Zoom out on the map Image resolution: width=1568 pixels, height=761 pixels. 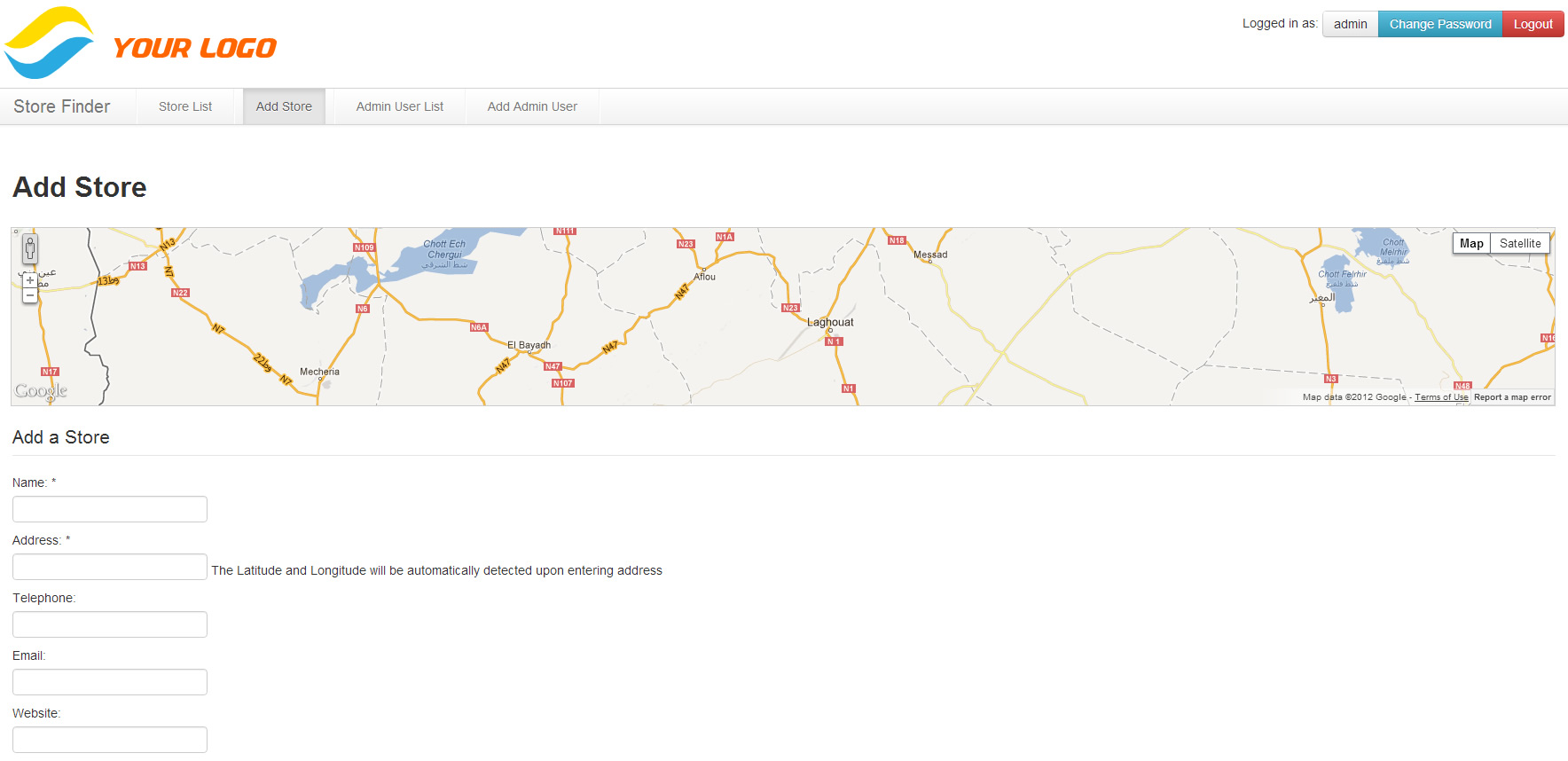pyautogui.click(x=30, y=295)
